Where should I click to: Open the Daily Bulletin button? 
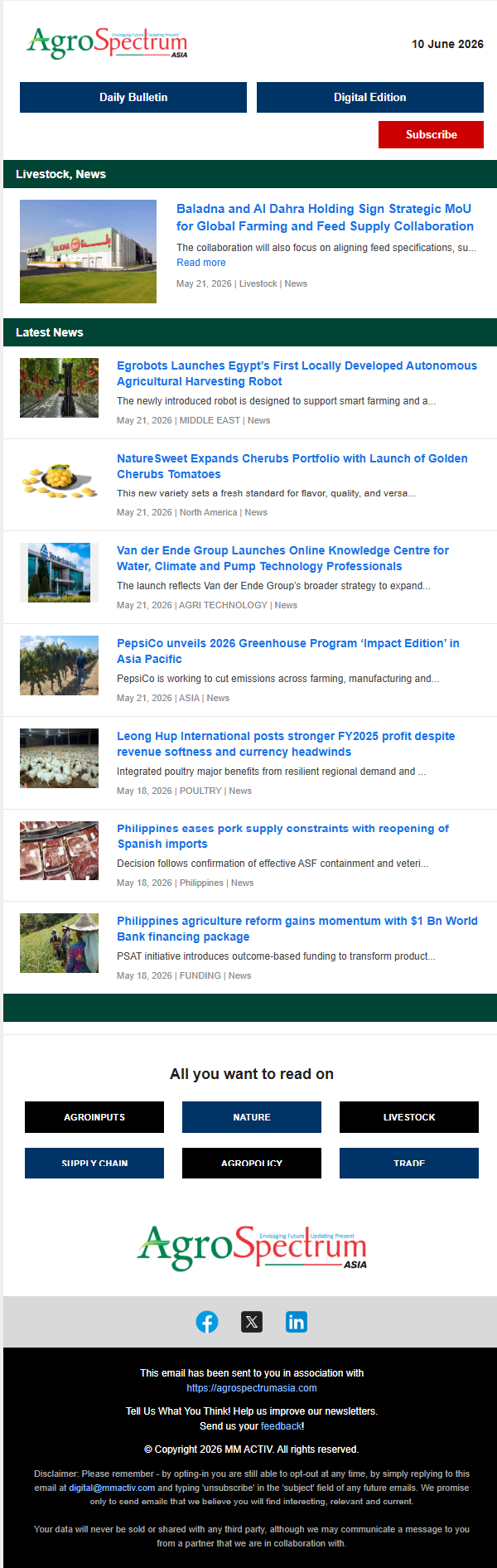pyautogui.click(x=133, y=97)
